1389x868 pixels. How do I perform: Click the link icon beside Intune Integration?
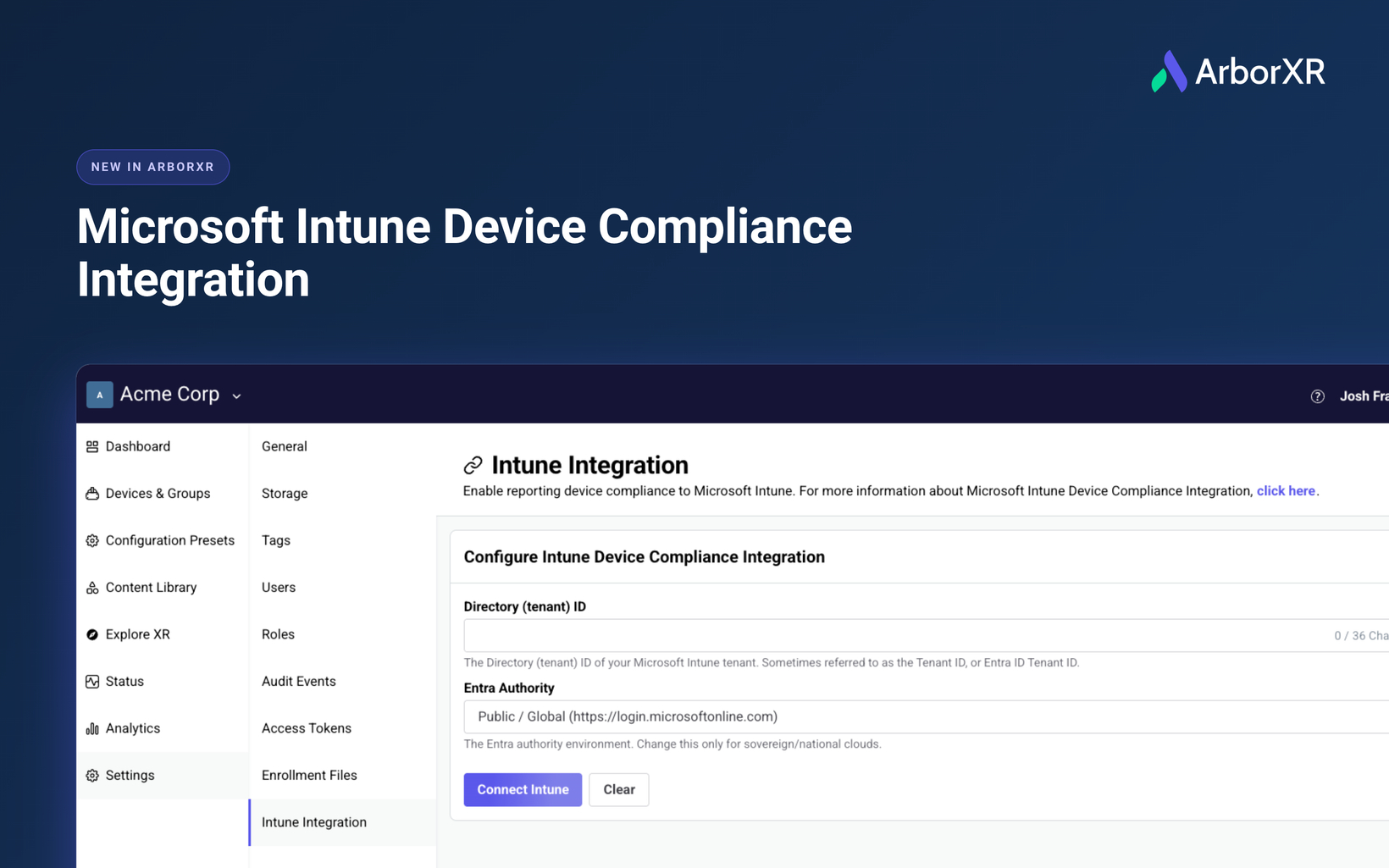(x=473, y=465)
